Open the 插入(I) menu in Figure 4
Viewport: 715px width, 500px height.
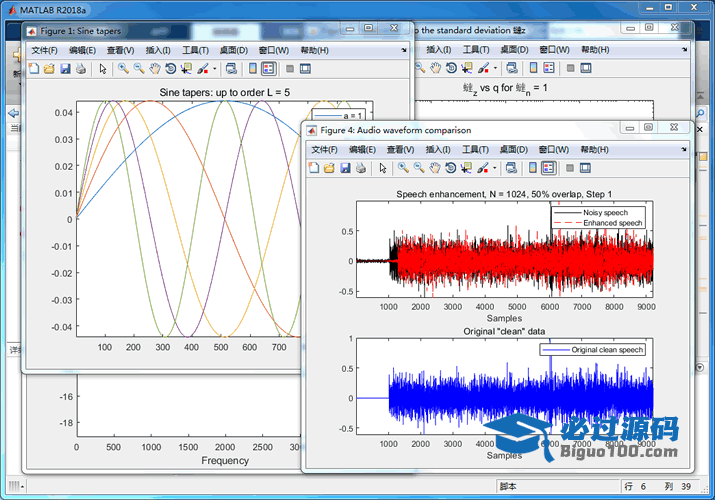pos(438,149)
